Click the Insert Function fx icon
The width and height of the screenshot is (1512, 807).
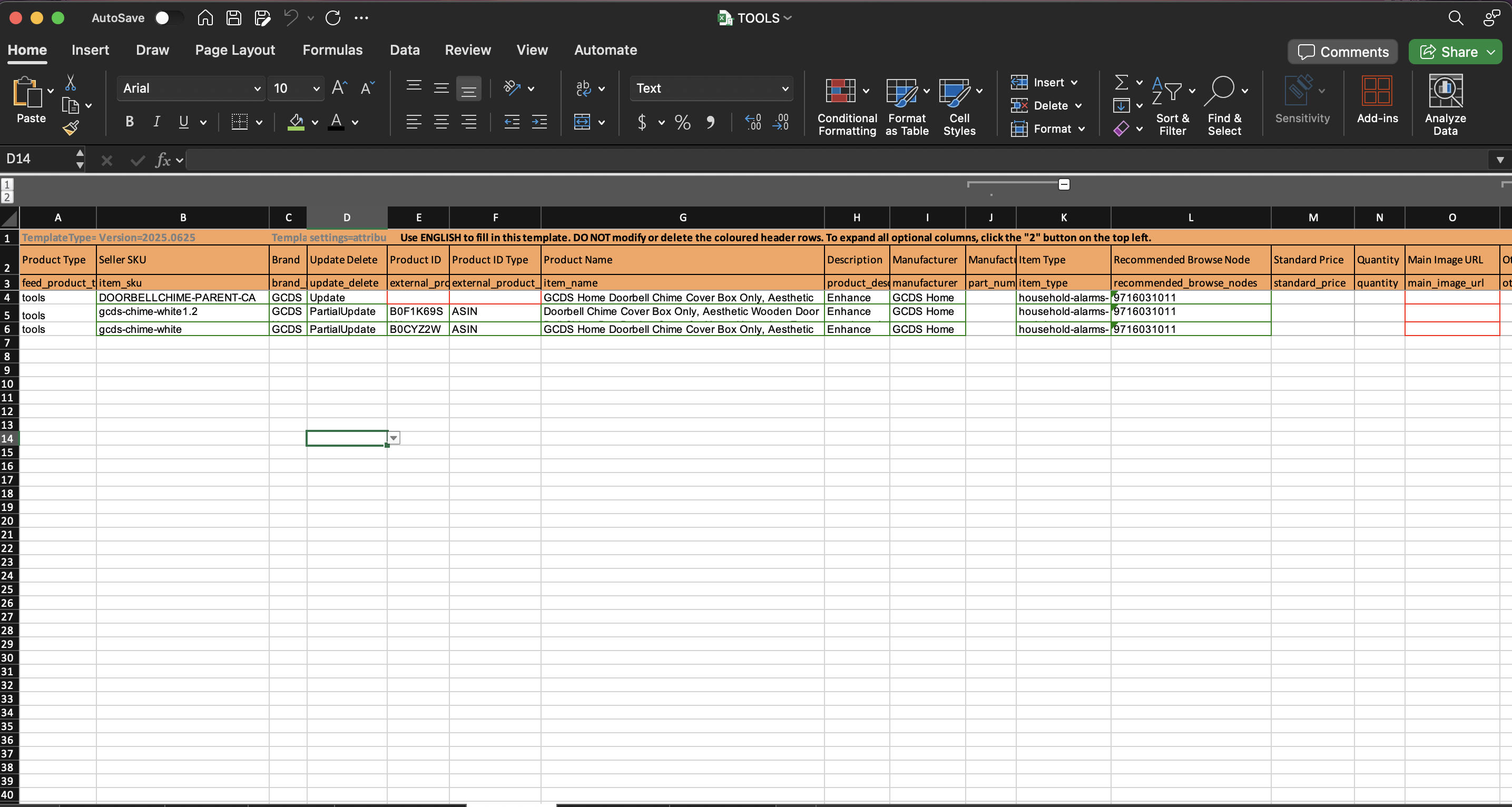pos(163,160)
